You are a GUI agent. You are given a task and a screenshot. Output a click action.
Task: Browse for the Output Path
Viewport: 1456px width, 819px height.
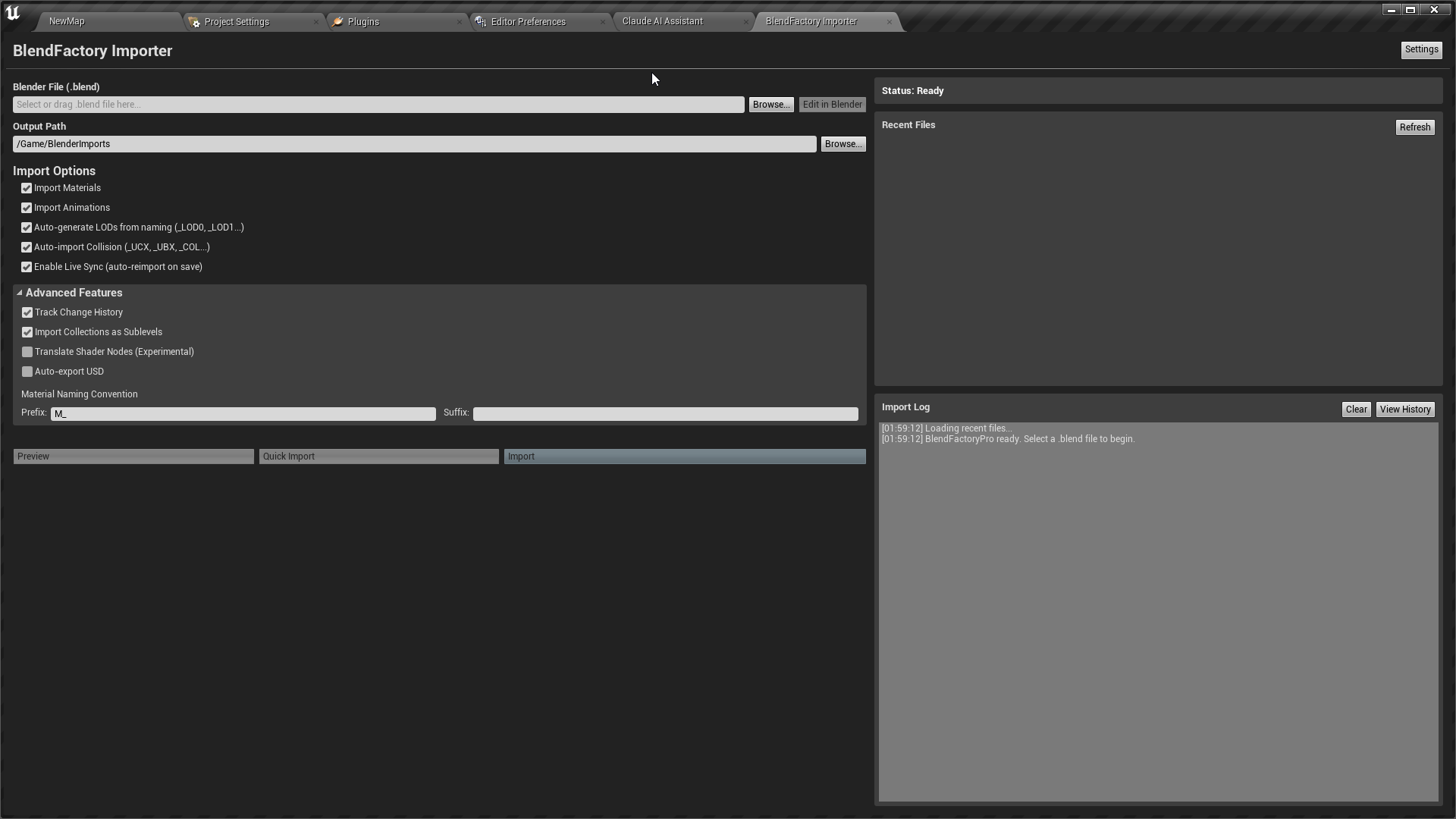coord(843,144)
